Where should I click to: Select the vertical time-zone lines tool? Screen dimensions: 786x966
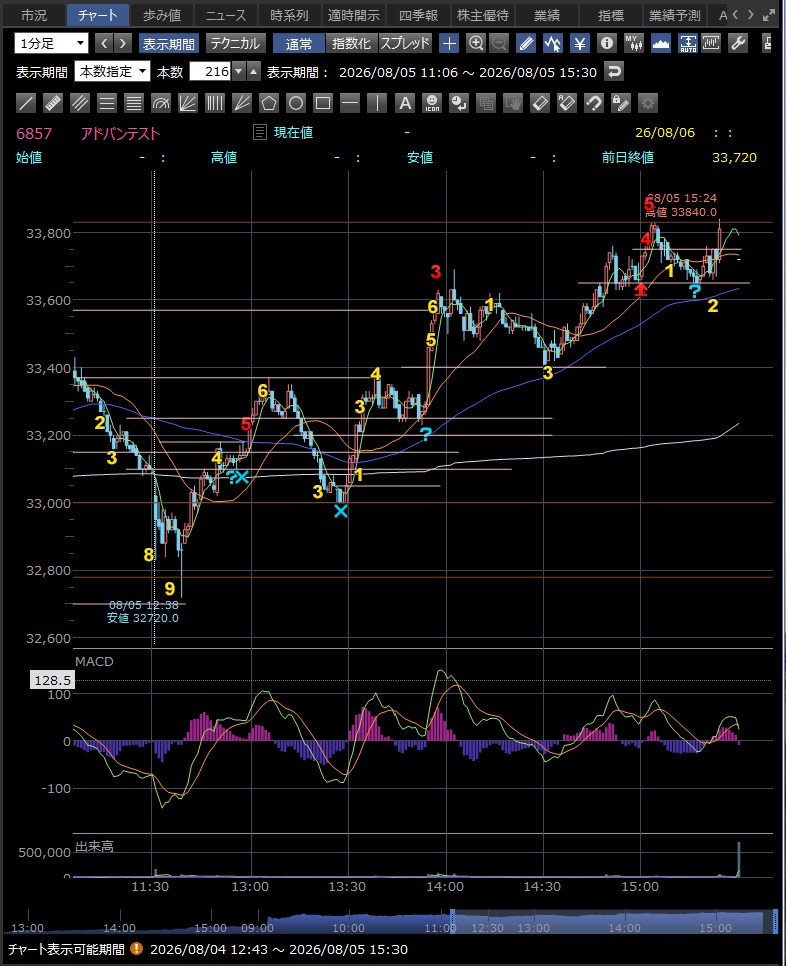(215, 103)
